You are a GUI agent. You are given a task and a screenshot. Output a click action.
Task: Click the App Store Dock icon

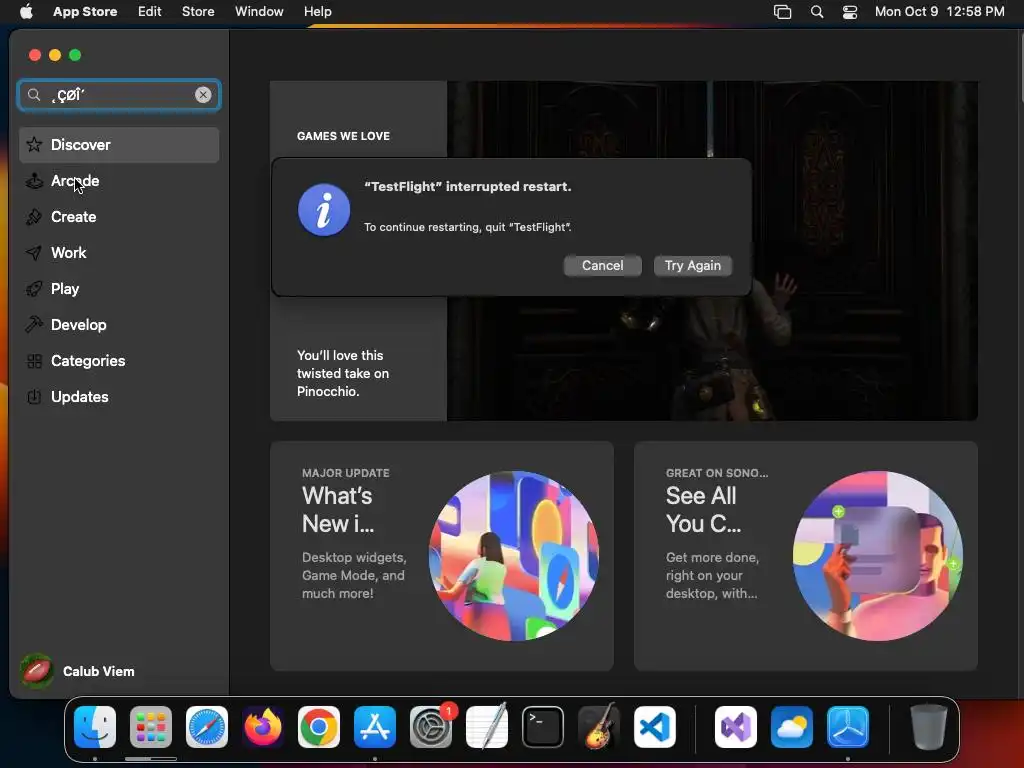tap(375, 727)
